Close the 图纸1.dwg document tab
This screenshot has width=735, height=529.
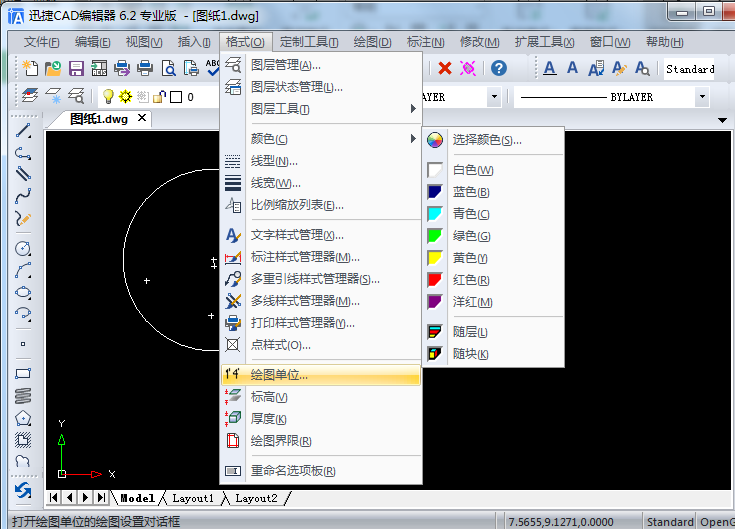pos(142,118)
